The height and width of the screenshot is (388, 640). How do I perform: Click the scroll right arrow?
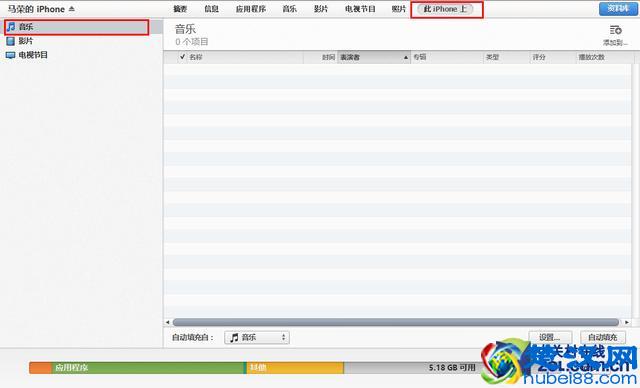click(627, 322)
